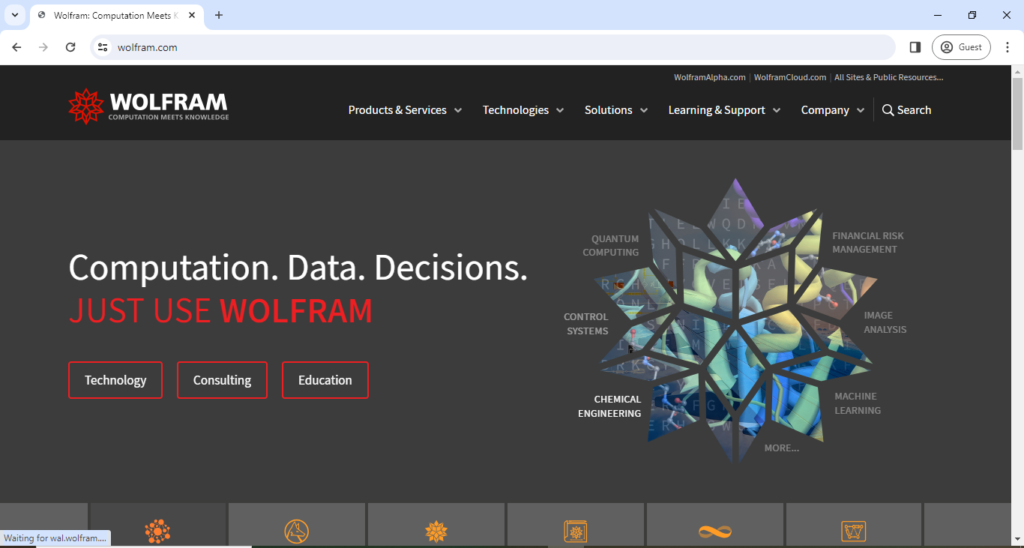
Task: Click the orange dot-cluster icon tile
Action: 157,531
